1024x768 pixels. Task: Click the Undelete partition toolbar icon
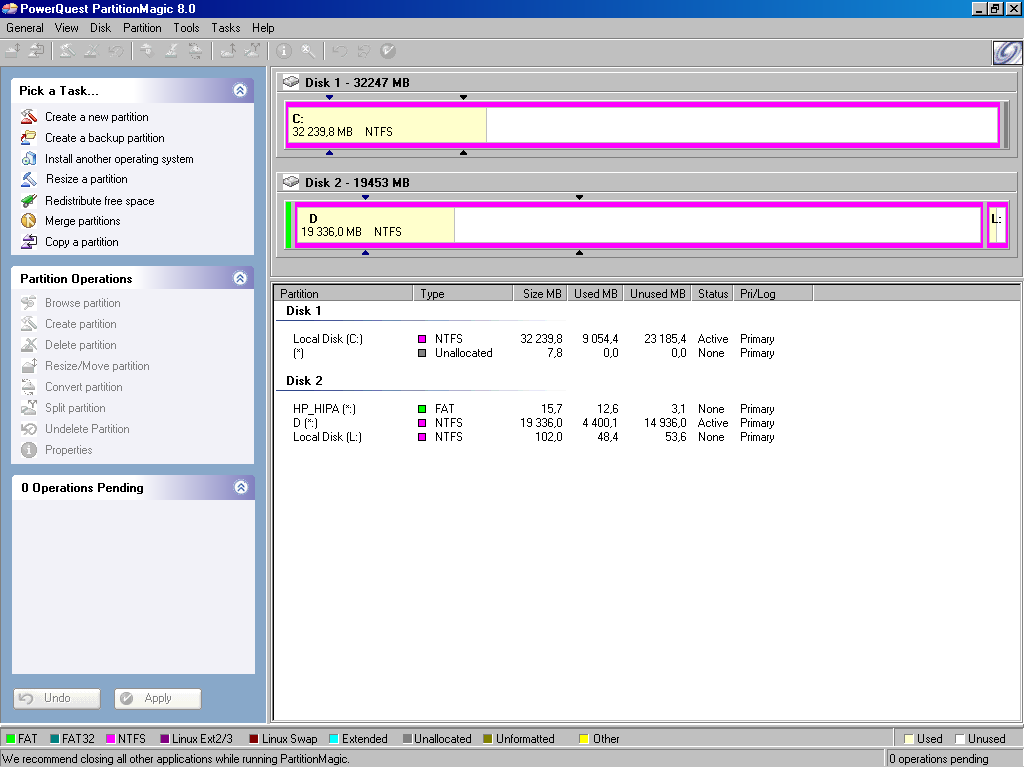[x=116, y=51]
